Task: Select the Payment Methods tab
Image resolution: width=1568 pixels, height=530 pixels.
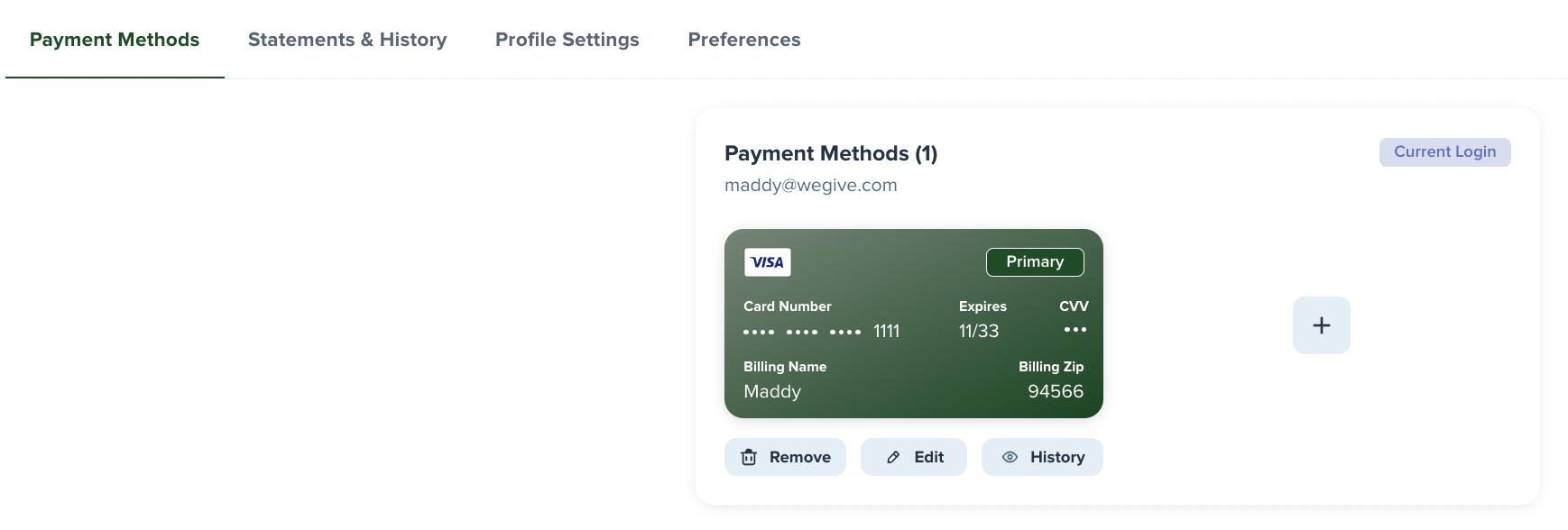Action: pos(115,40)
